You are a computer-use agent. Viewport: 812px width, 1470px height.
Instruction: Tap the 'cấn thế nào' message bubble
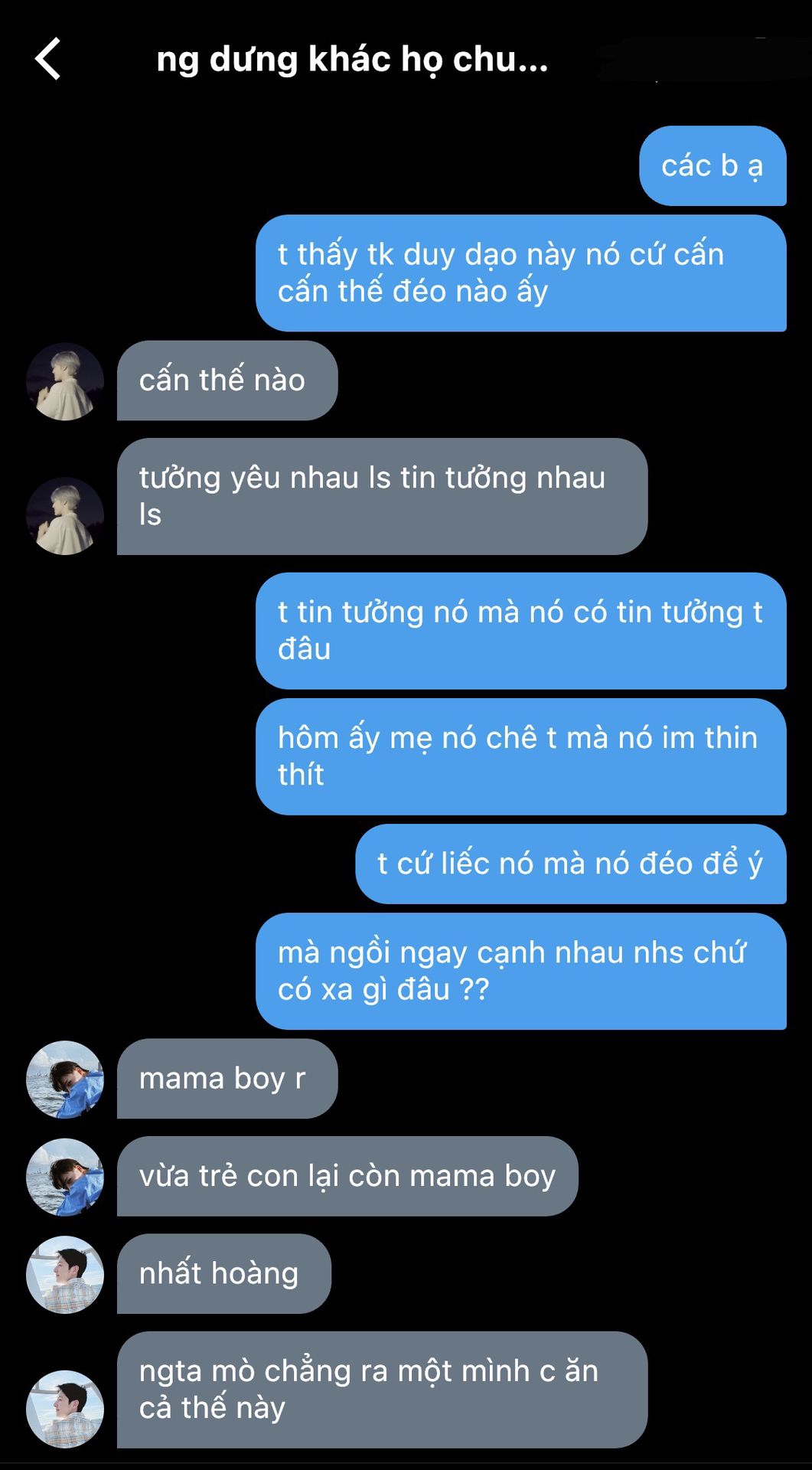[x=227, y=381]
